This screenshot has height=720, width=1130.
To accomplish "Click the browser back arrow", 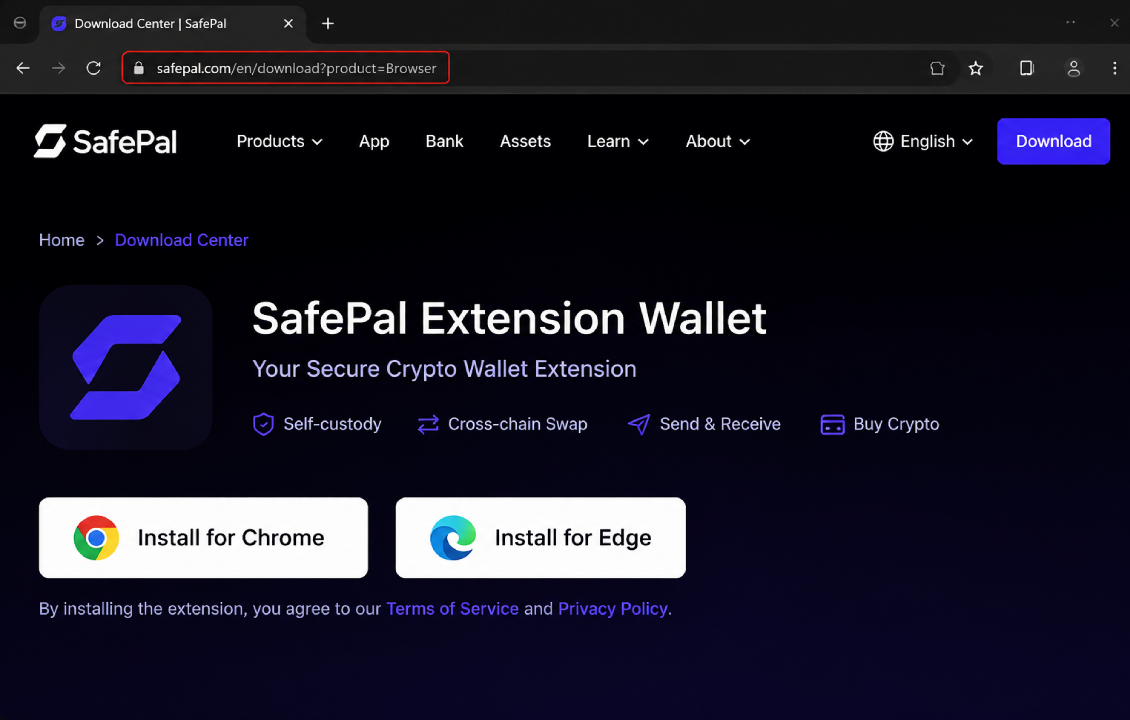I will tap(23, 68).
